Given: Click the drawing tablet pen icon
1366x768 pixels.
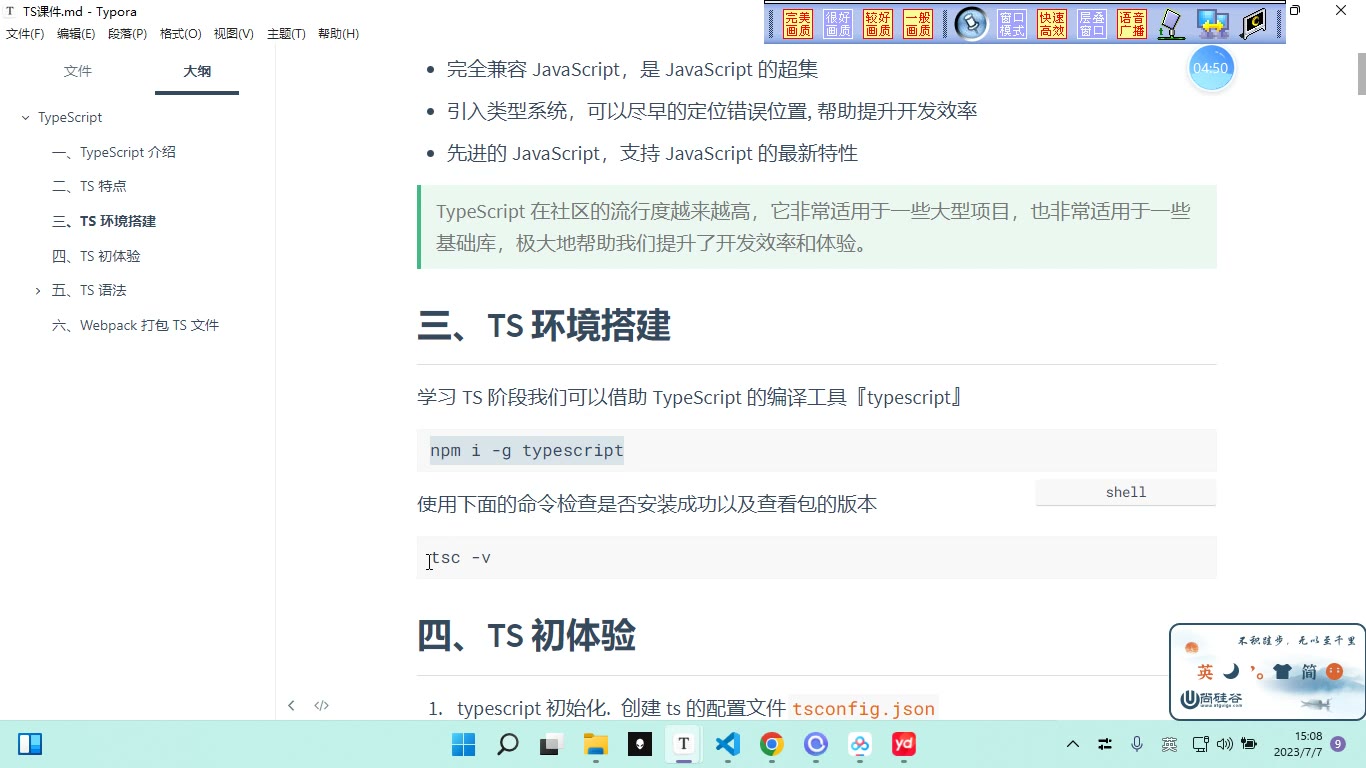Looking at the screenshot, I should tap(1172, 24).
